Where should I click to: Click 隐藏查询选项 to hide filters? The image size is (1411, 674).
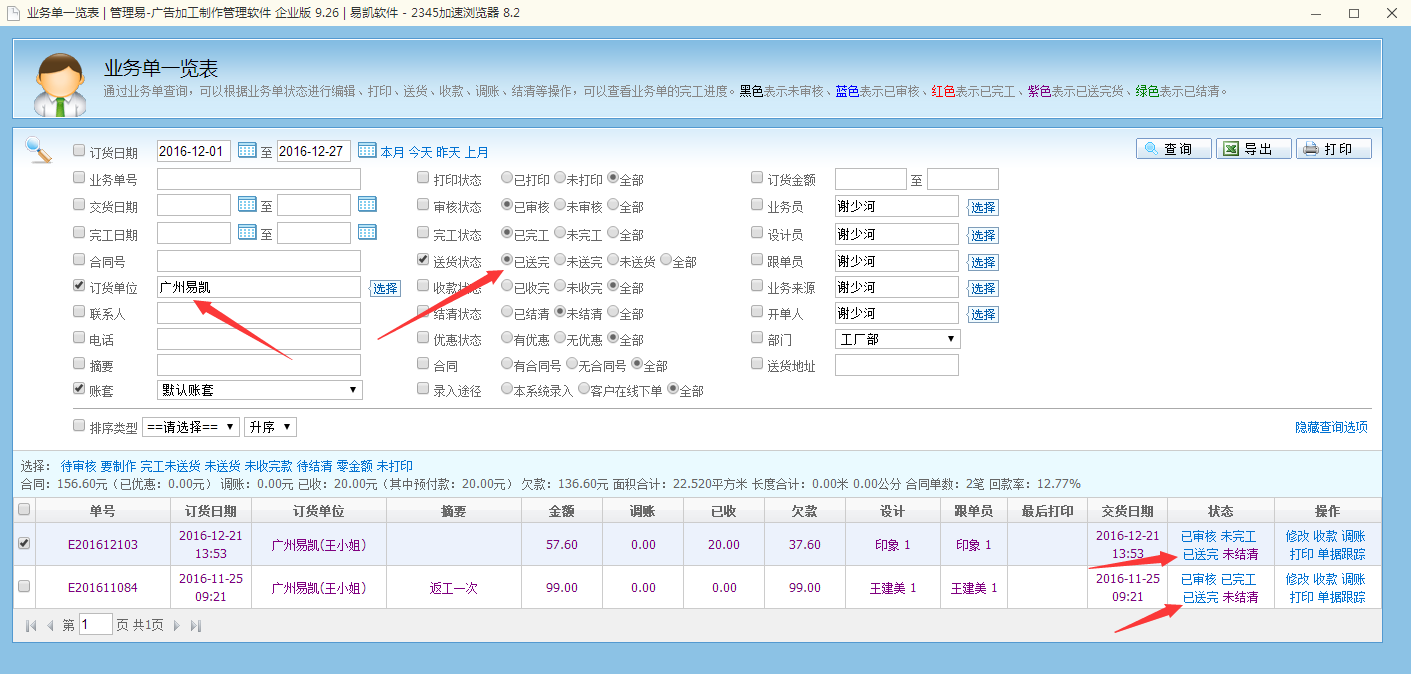point(1331,427)
